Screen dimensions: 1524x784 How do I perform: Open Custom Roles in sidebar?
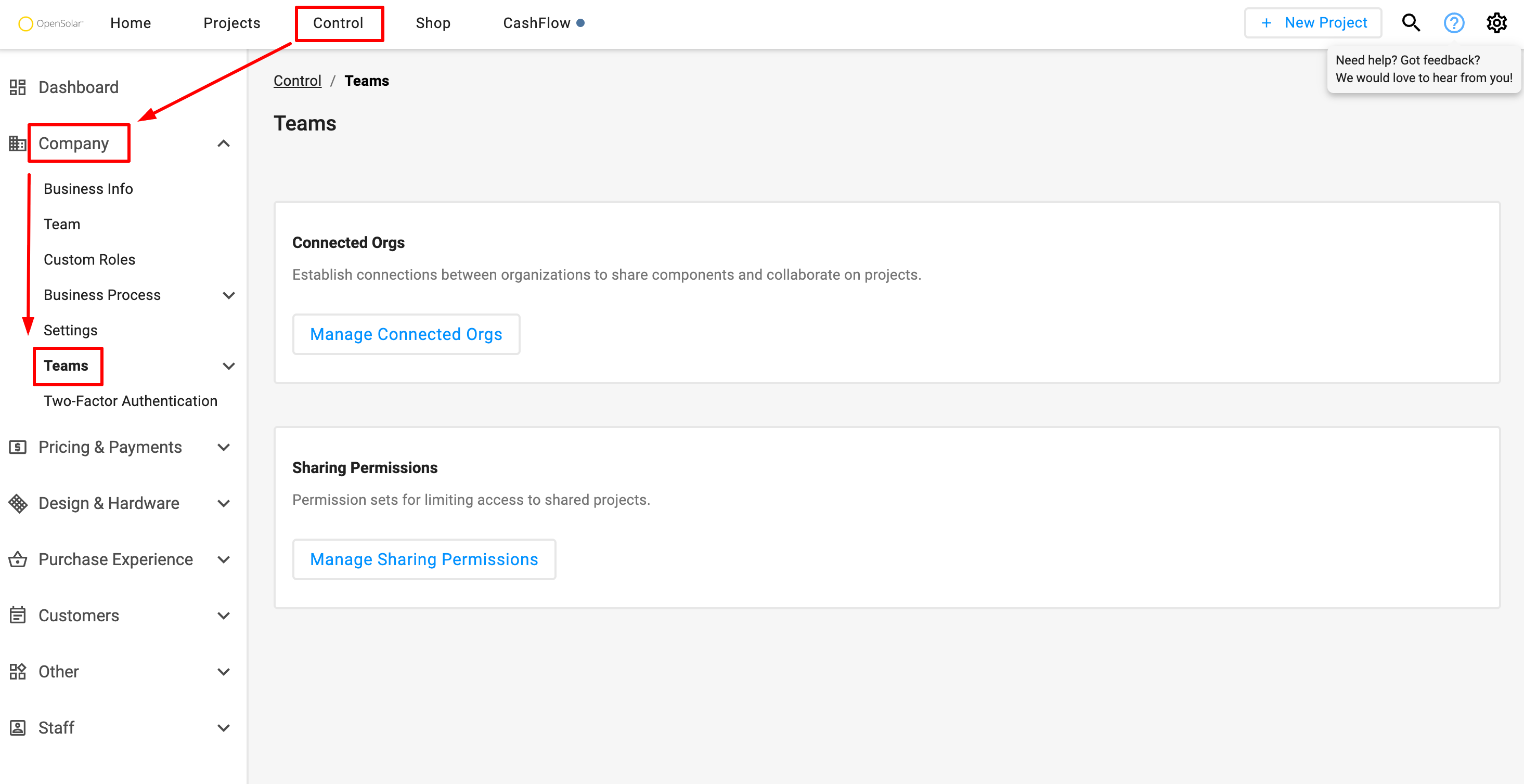(89, 259)
